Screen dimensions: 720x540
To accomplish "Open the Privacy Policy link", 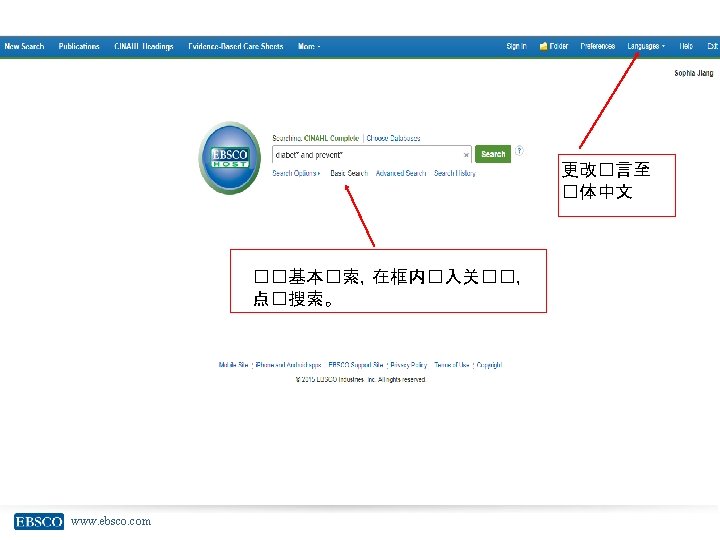I will [409, 365].
